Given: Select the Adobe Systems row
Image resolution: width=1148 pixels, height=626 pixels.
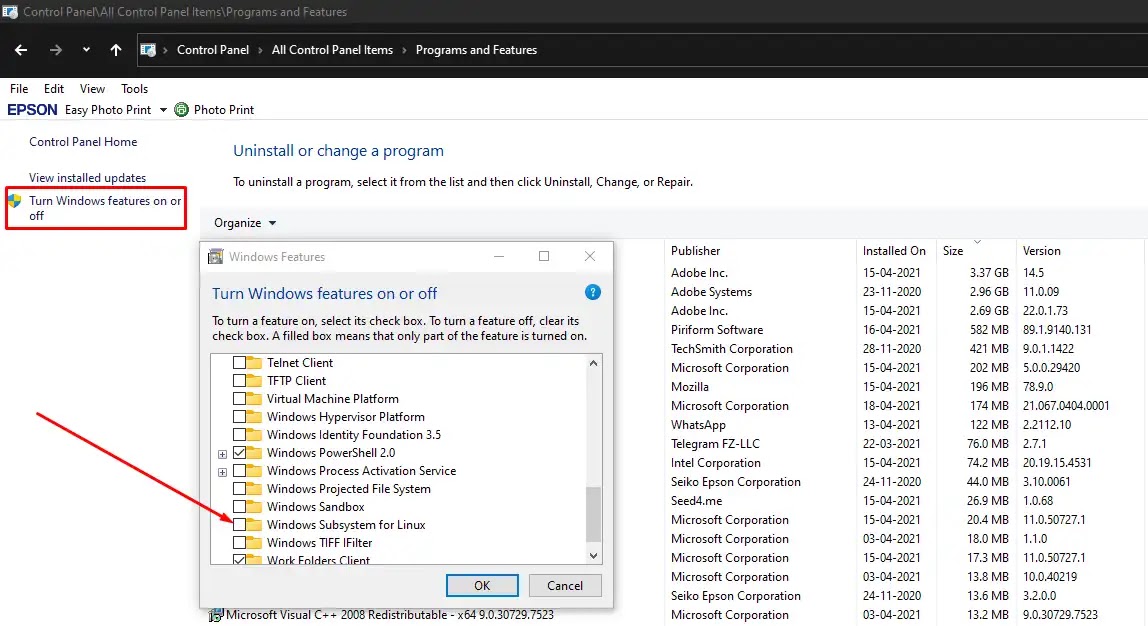Looking at the screenshot, I should tap(711, 291).
